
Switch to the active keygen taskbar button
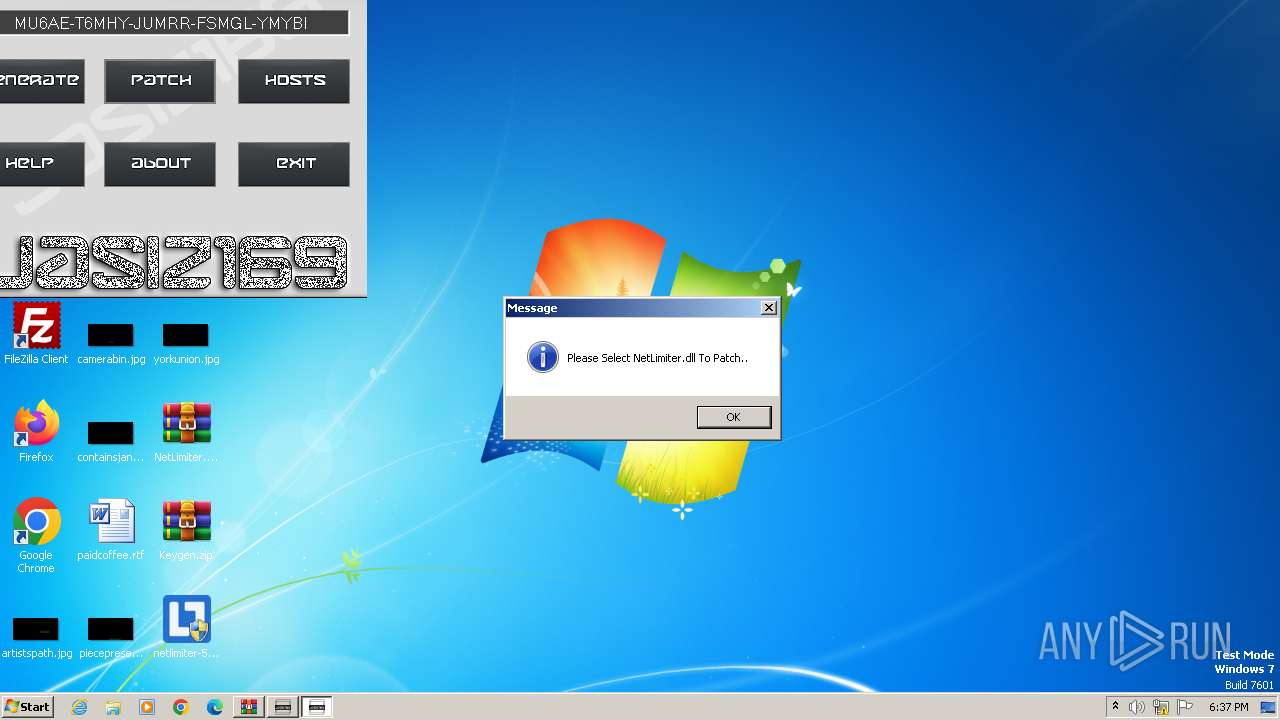point(317,707)
